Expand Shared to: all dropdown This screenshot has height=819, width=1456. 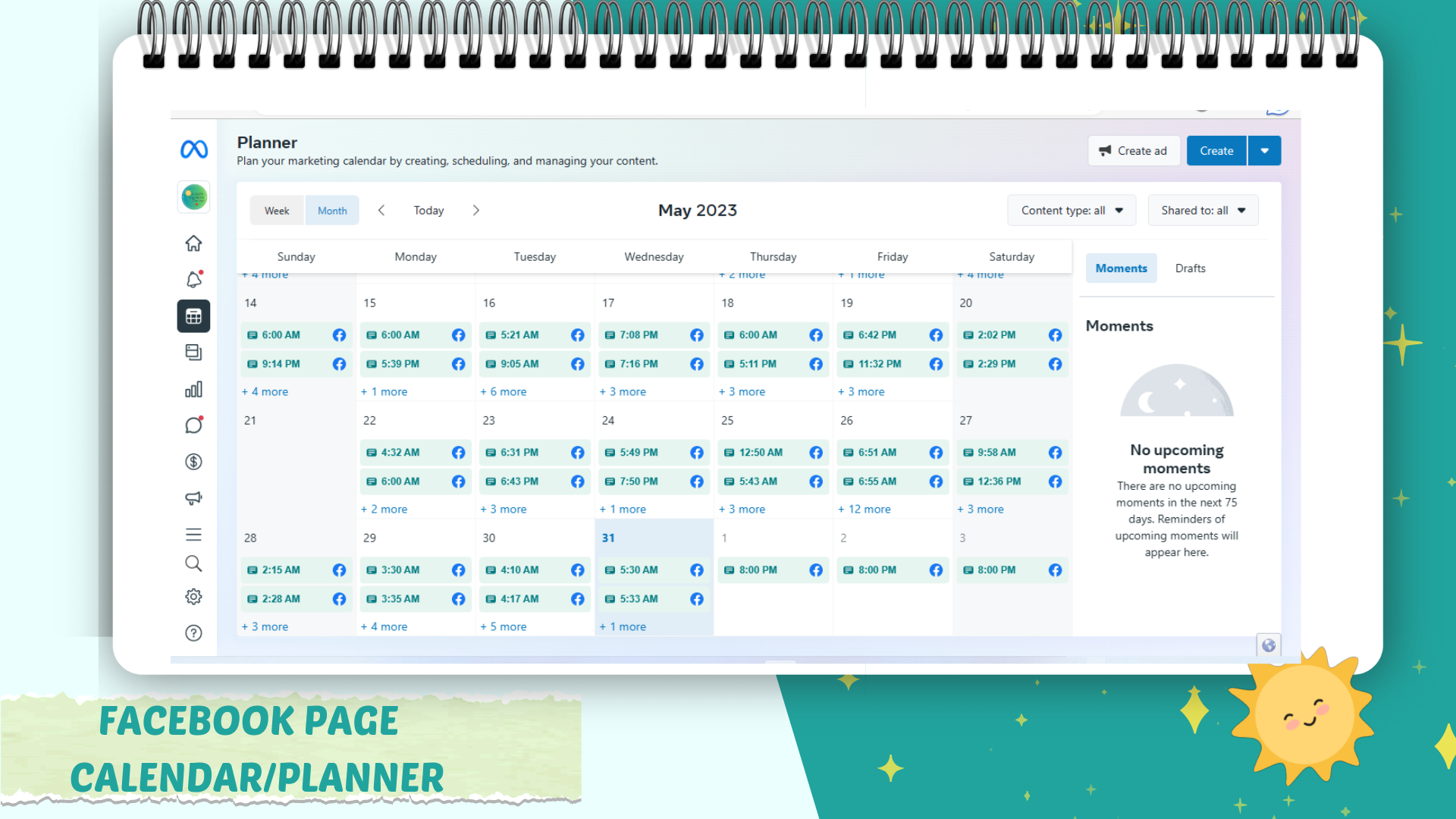1203,211
